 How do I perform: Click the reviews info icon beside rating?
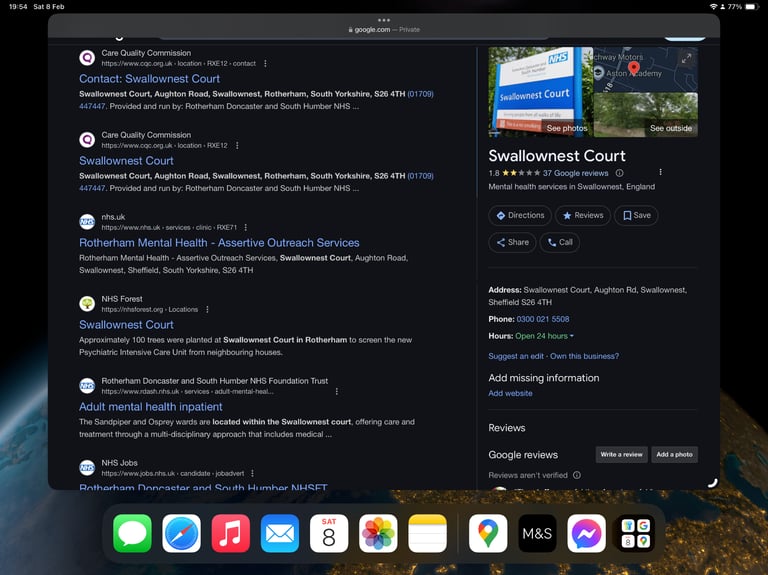click(x=619, y=173)
